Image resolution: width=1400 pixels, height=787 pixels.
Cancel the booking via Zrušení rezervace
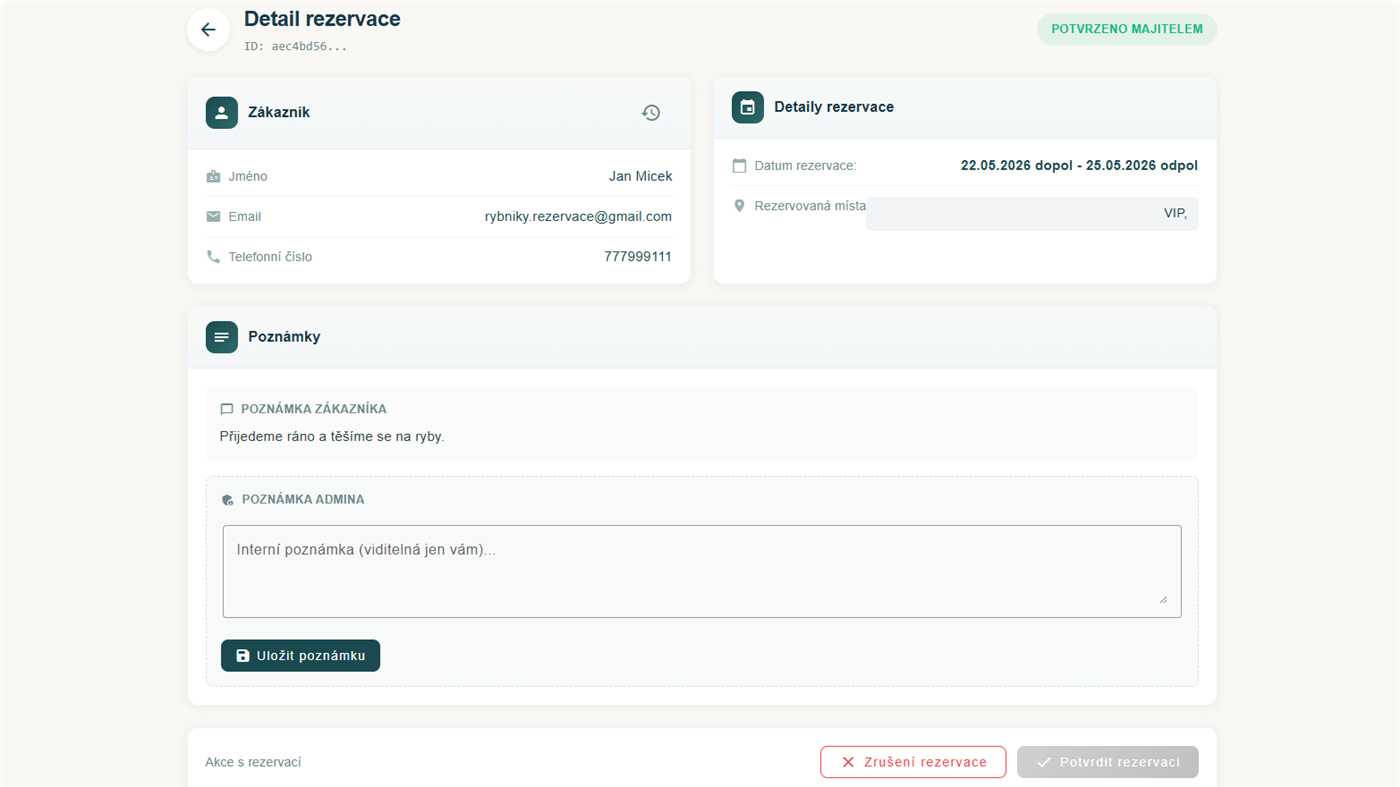pyautogui.click(x=913, y=762)
